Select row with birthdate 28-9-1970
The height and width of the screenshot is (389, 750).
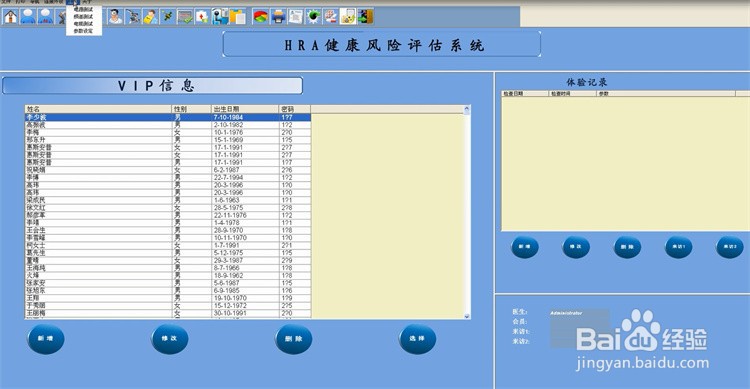click(167, 230)
